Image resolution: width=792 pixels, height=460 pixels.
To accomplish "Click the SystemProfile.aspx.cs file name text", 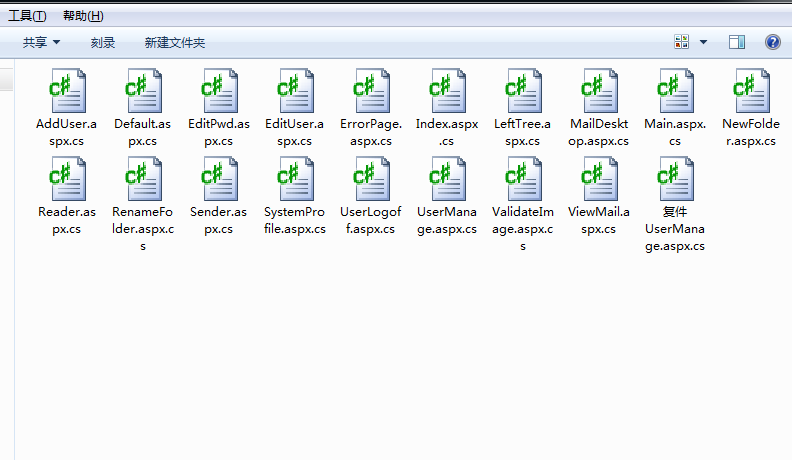I will click(x=295, y=220).
